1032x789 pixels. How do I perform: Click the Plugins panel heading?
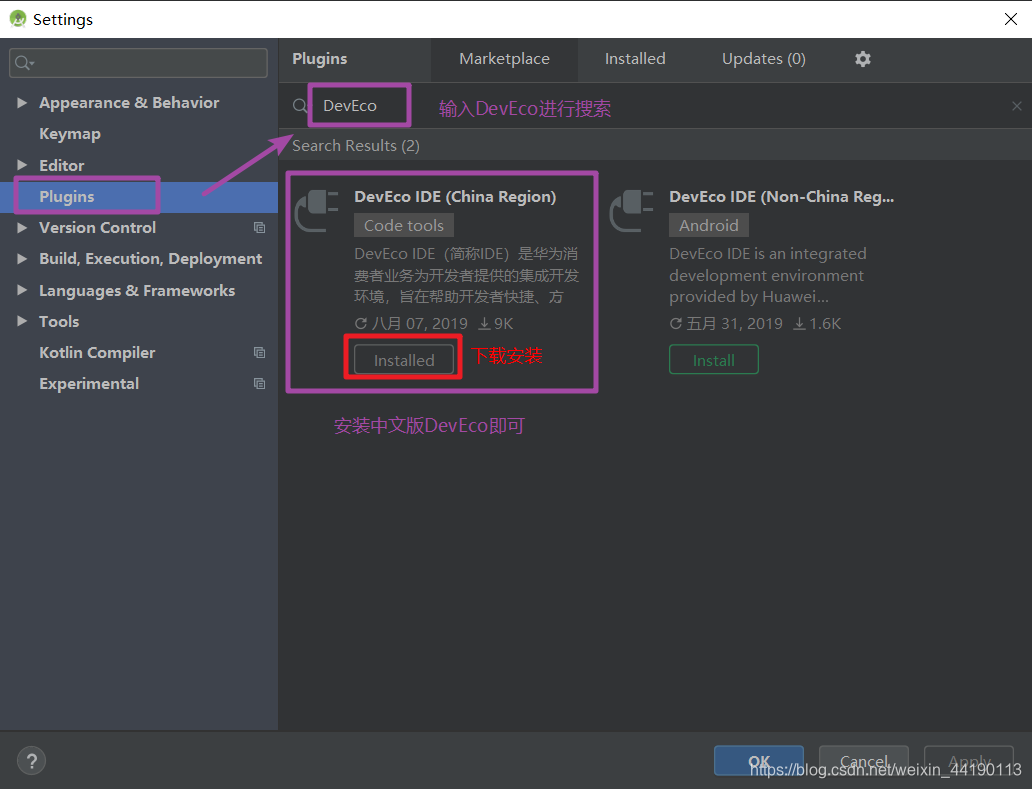pos(319,59)
